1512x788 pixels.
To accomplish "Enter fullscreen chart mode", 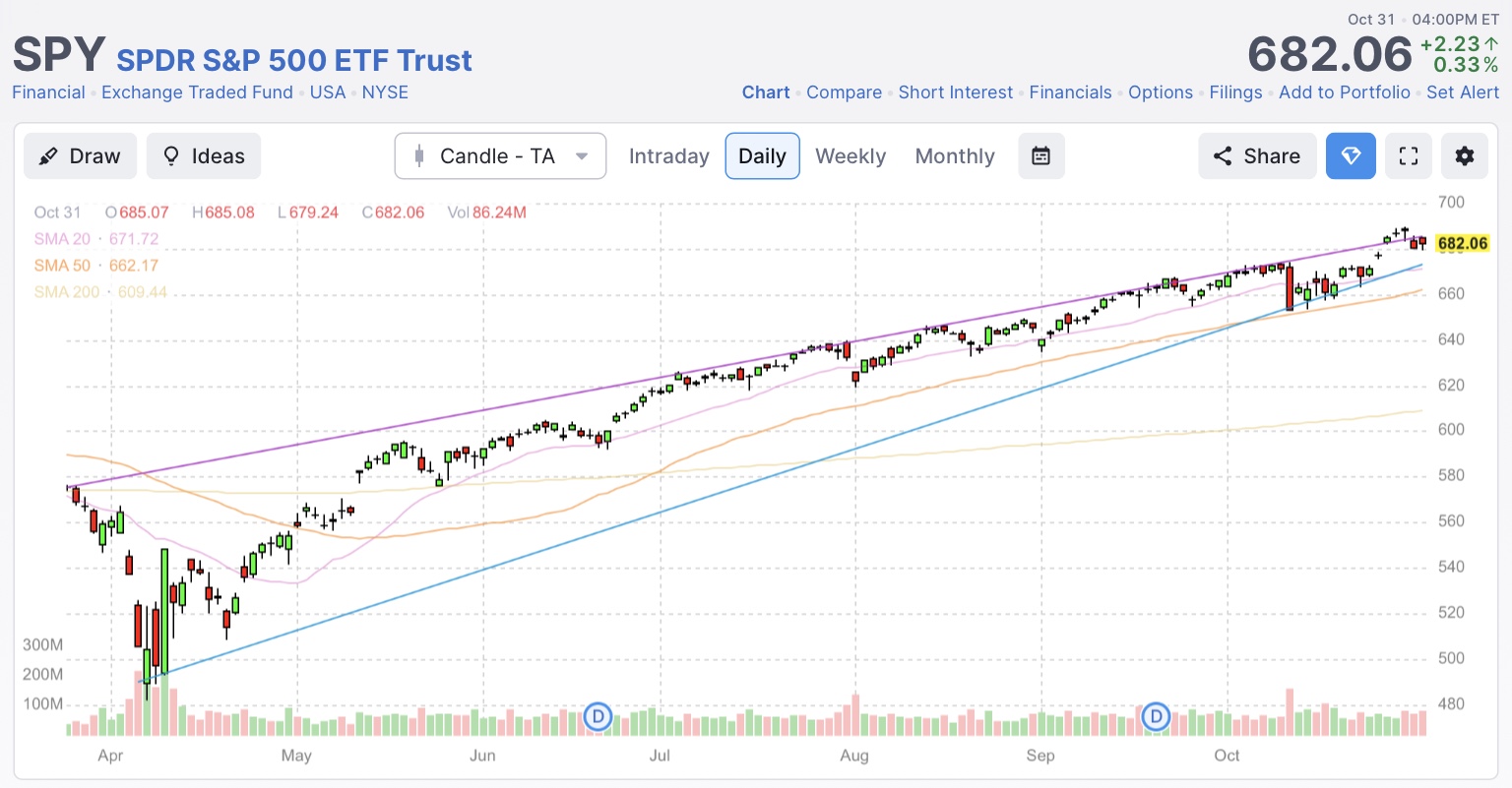I will click(1408, 156).
